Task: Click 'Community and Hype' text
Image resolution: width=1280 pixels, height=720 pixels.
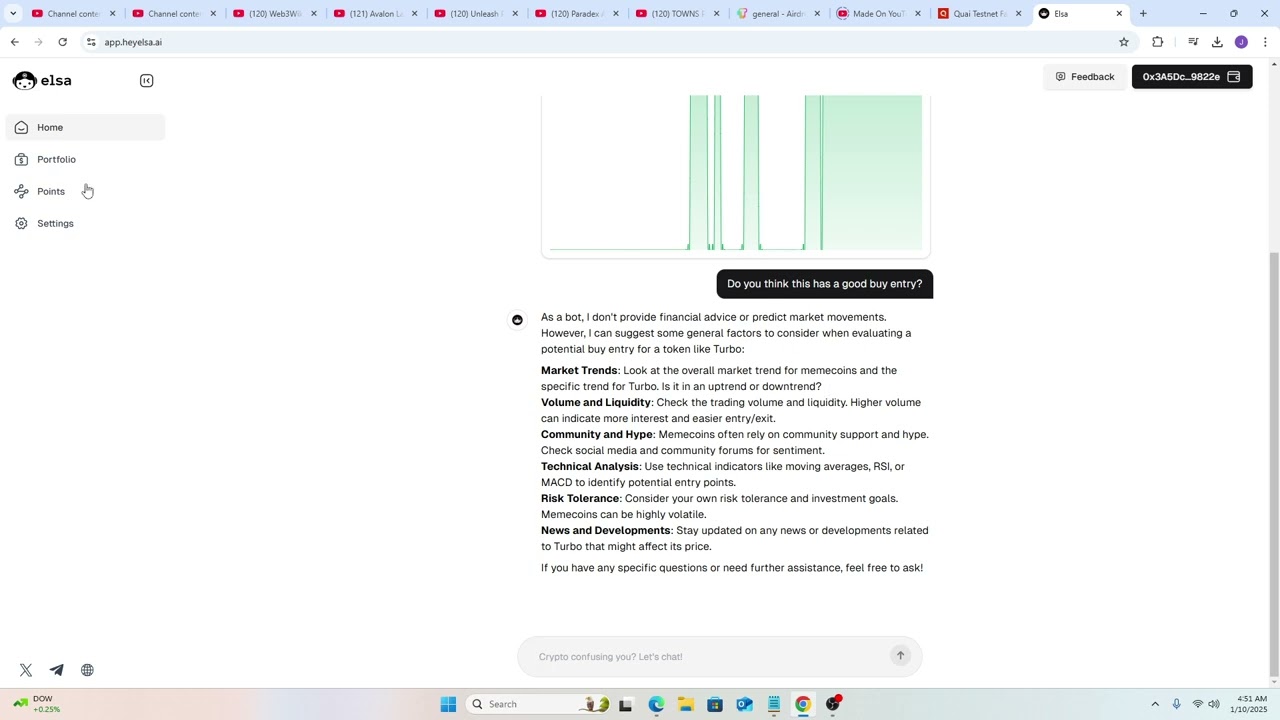Action: click(x=597, y=434)
